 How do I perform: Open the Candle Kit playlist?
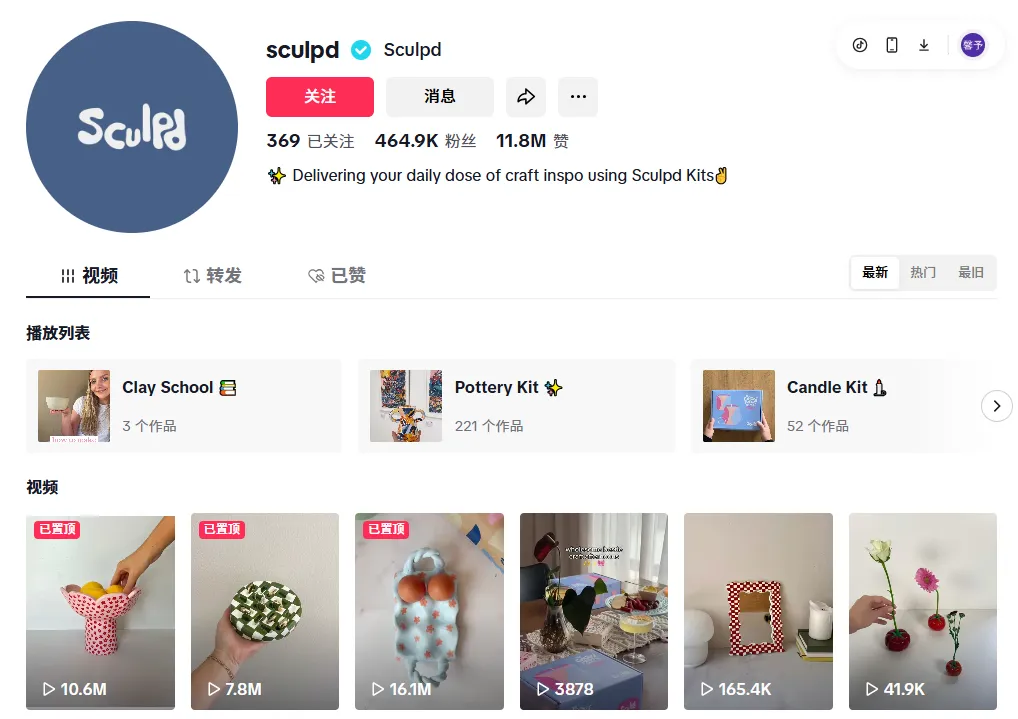click(x=838, y=406)
